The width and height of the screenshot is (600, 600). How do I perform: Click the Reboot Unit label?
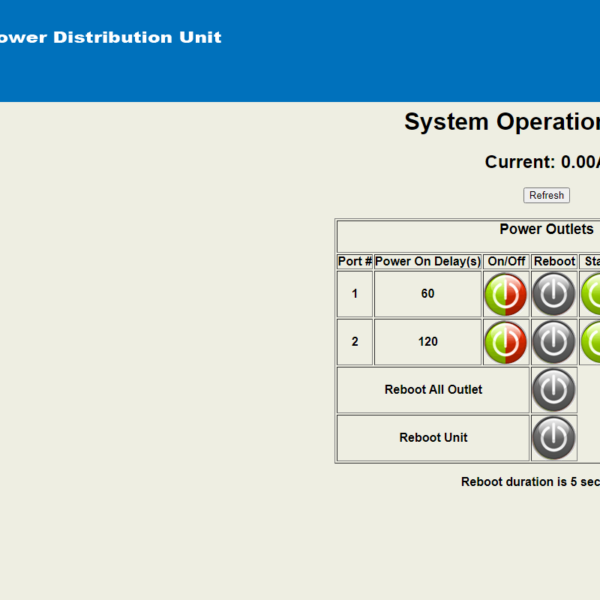pyautogui.click(x=433, y=437)
